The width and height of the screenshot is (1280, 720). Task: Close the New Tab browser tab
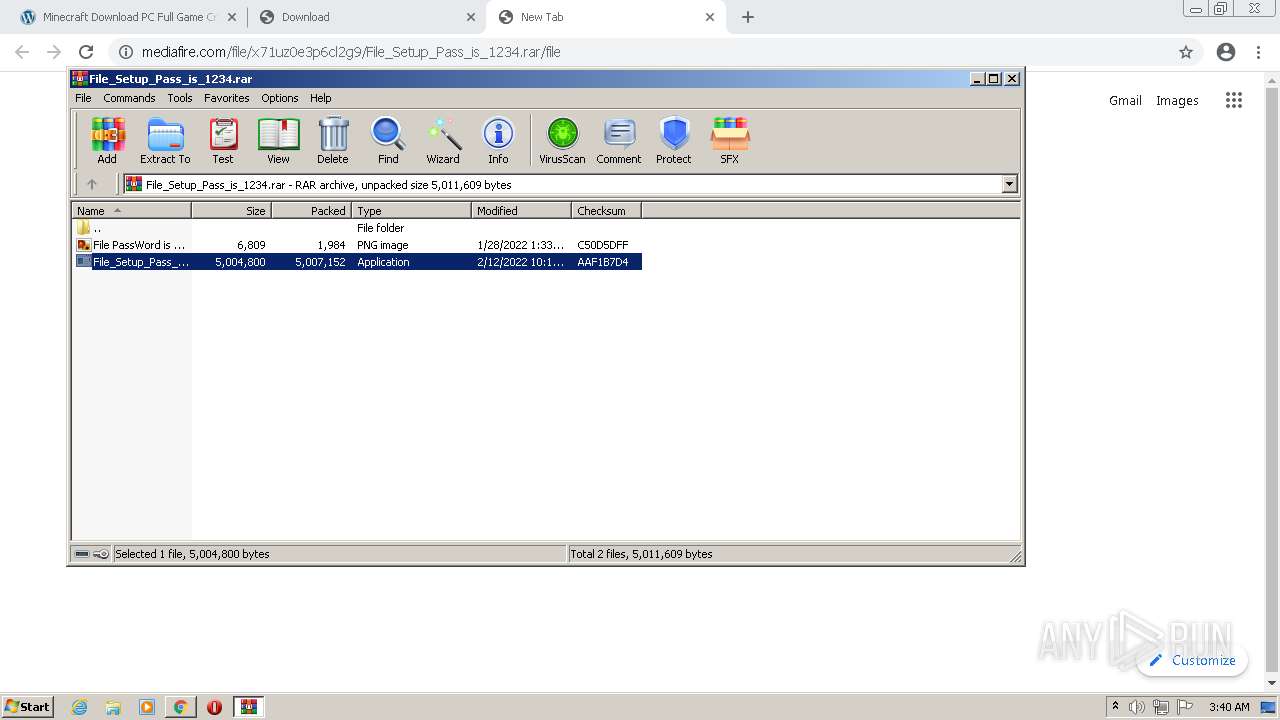pos(710,17)
